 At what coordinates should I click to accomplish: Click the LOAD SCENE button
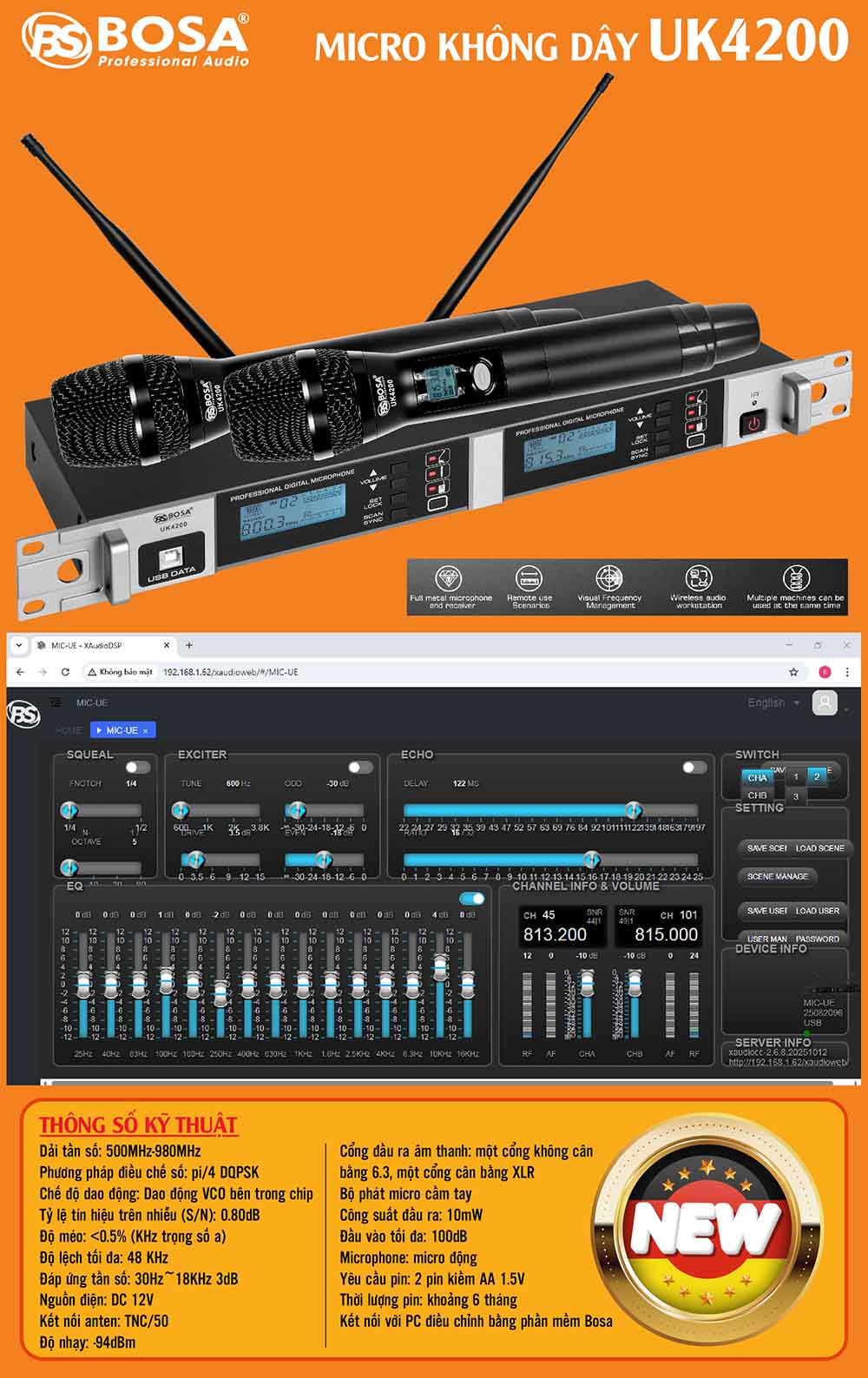coord(819,847)
